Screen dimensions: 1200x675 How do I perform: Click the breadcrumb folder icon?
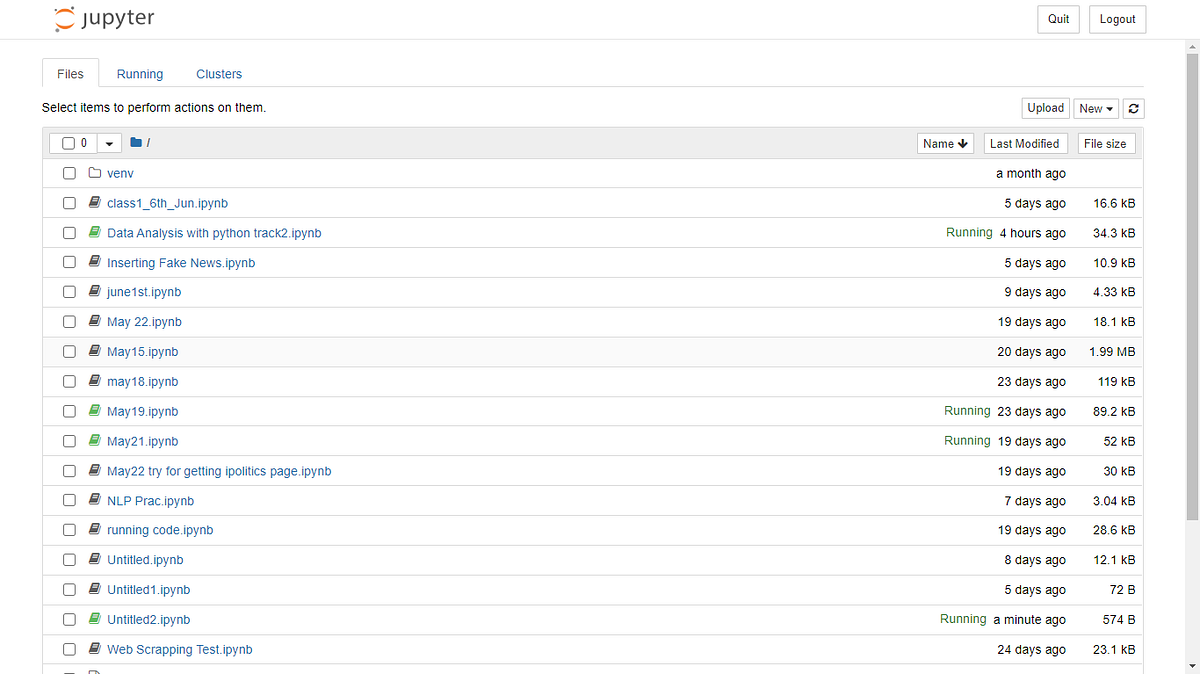pyautogui.click(x=136, y=142)
